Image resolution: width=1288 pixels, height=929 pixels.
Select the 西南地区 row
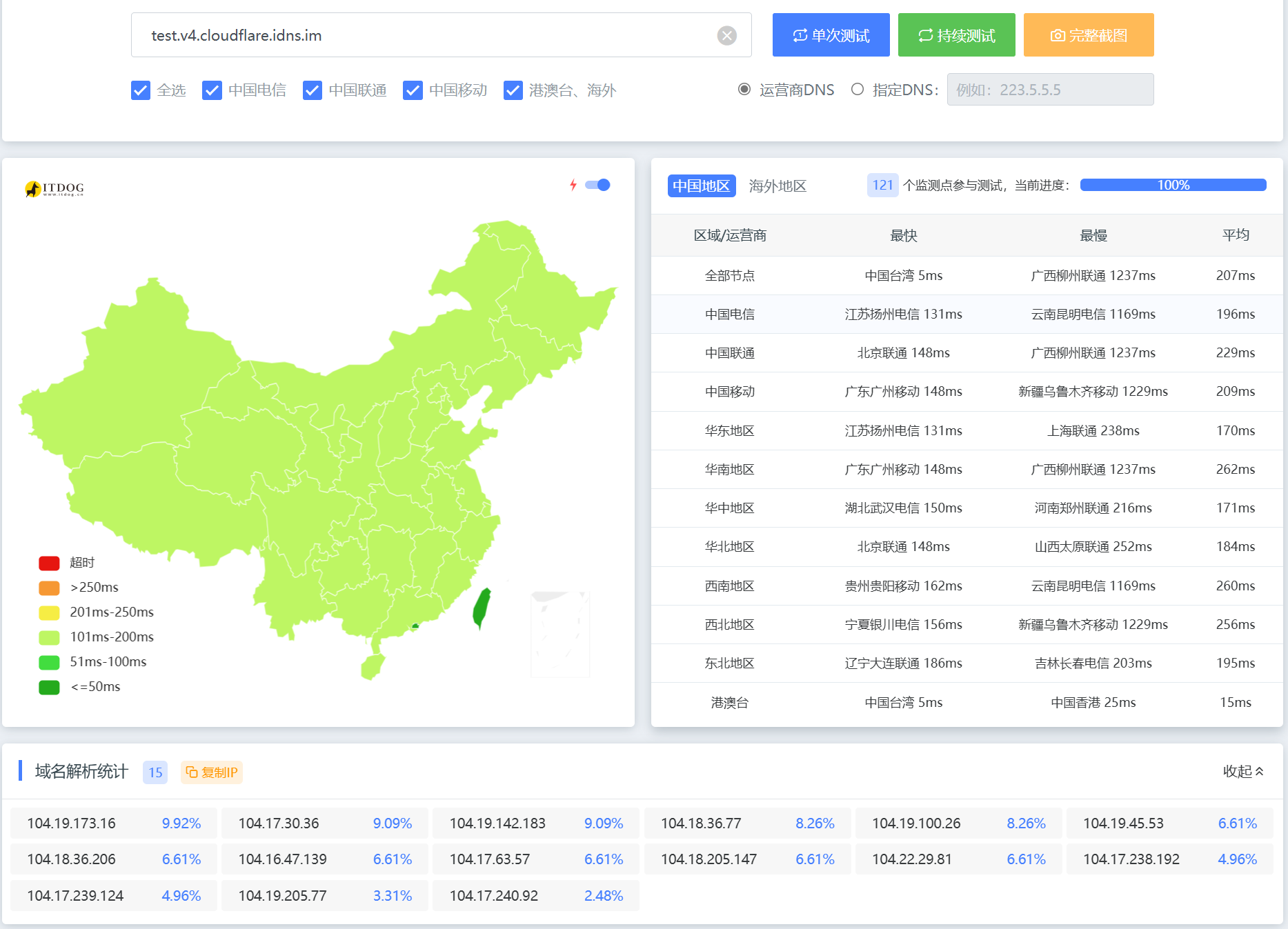point(967,586)
